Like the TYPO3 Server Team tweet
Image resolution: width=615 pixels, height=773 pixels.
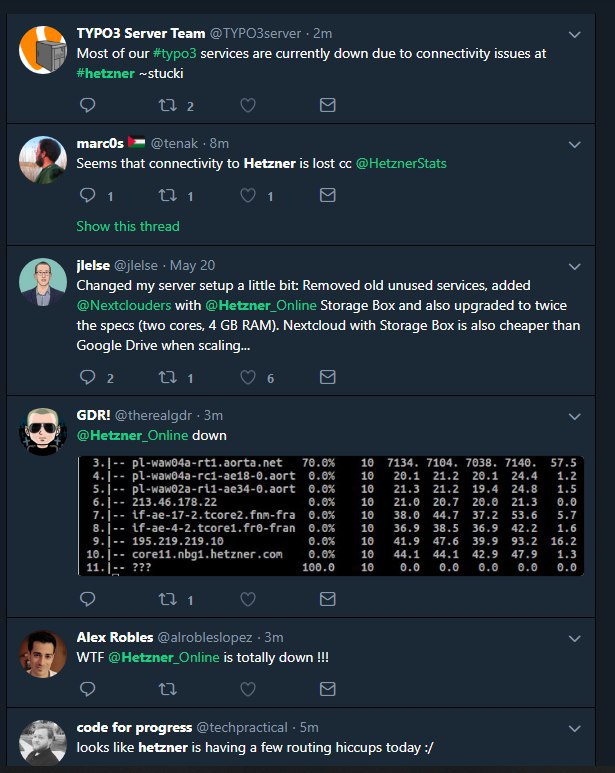(x=248, y=104)
